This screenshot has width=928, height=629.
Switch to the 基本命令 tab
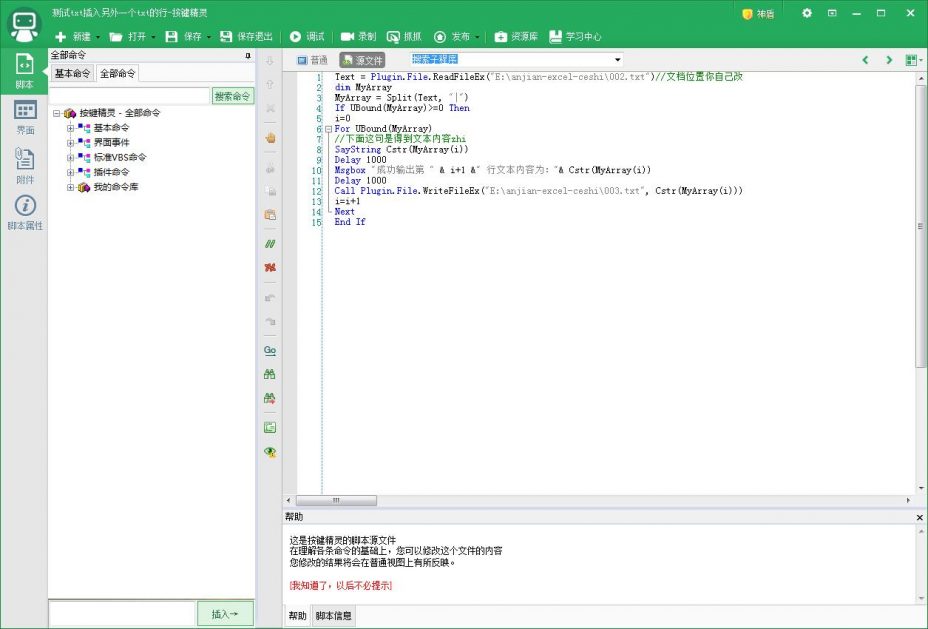[72, 74]
